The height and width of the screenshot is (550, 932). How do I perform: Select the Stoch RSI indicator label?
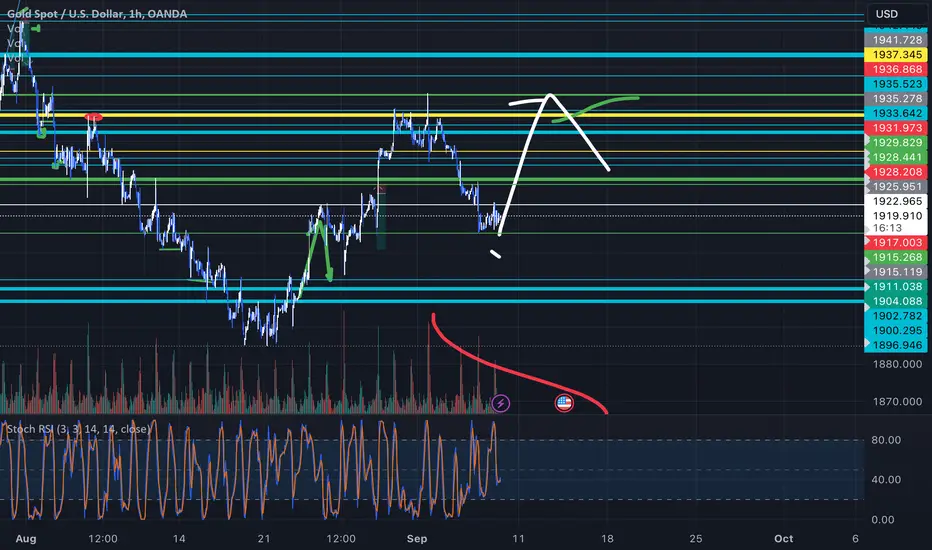click(x=78, y=429)
